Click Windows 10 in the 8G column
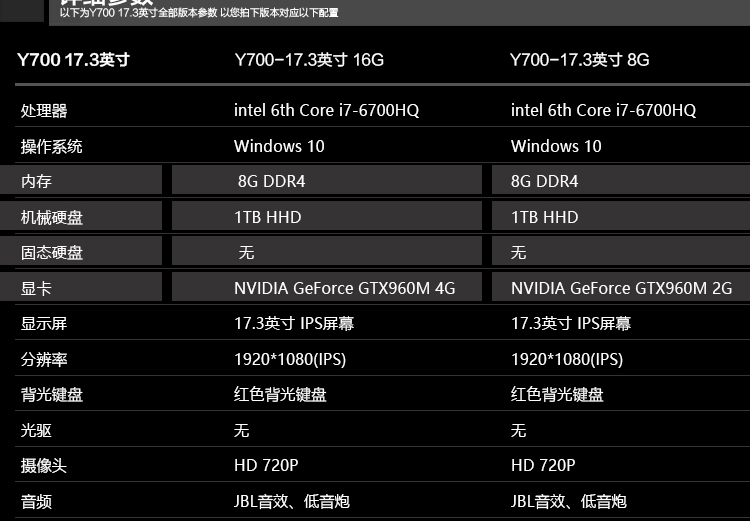 point(556,146)
